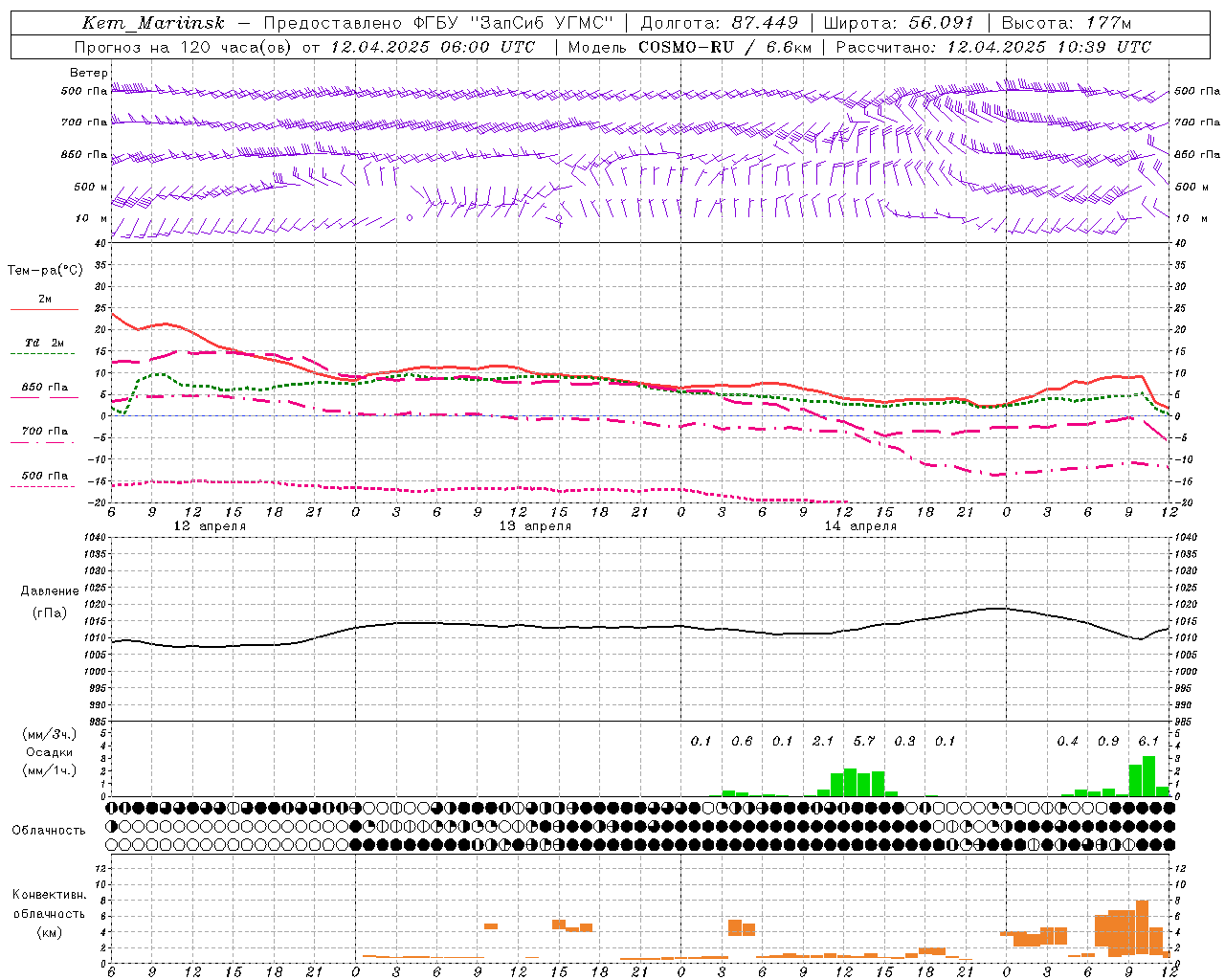1225x980 pixels.
Task: Click the (мм/1ч.) precipitation unit label
Action: [49, 770]
